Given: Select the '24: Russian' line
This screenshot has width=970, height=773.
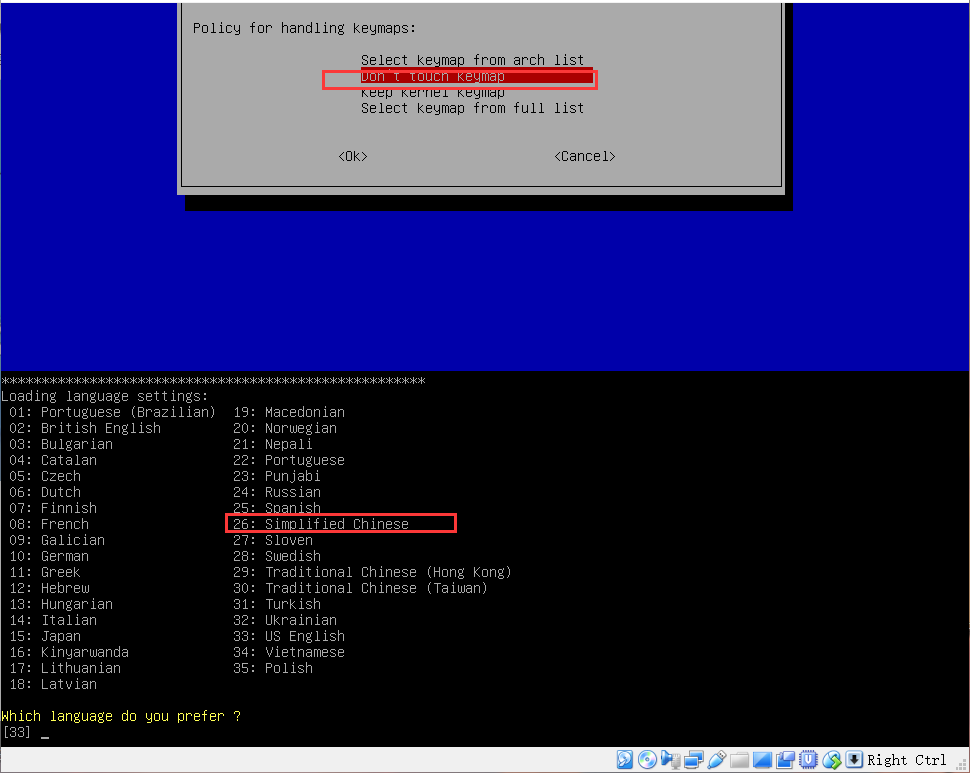Looking at the screenshot, I should coord(277,493).
